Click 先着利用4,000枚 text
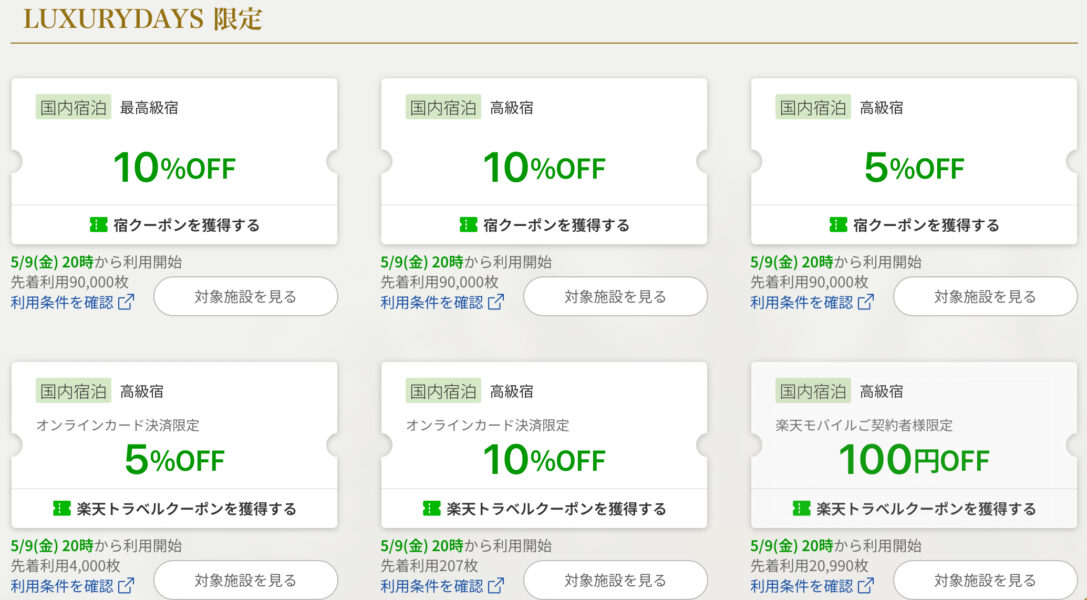1087x600 pixels. pyautogui.click(x=65, y=565)
